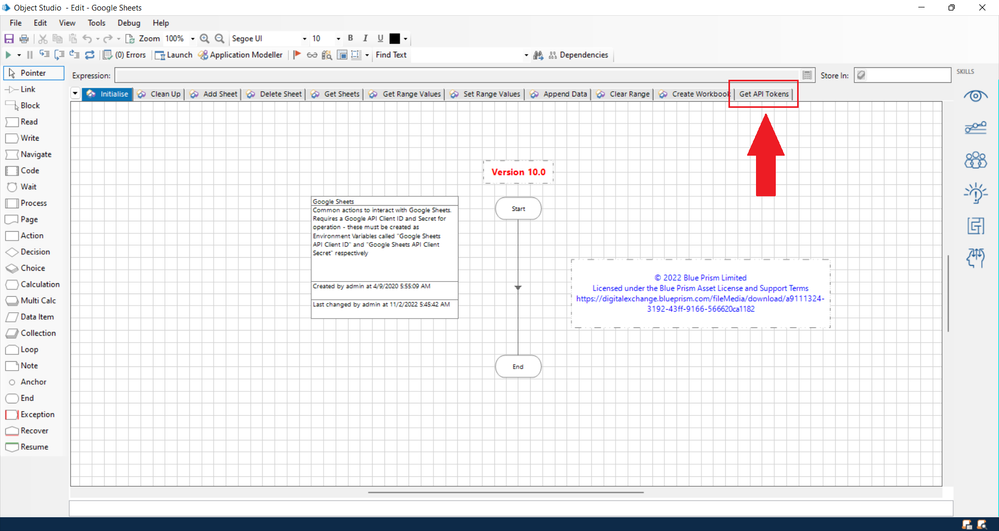Click the Application Modeller button
Image resolution: width=999 pixels, height=531 pixels.
tap(240, 55)
